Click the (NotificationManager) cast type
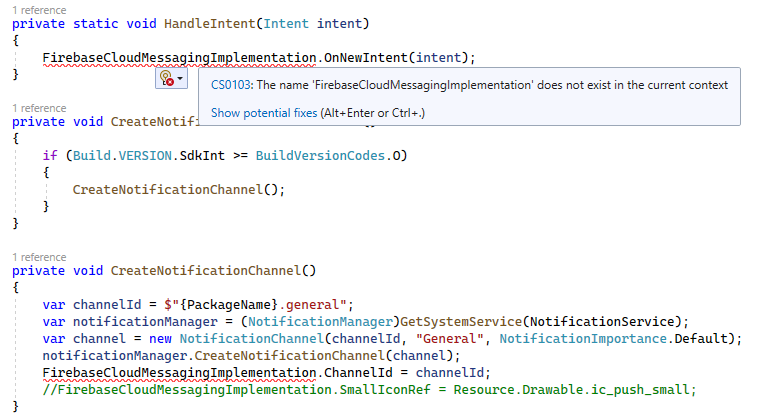 pos(320,321)
